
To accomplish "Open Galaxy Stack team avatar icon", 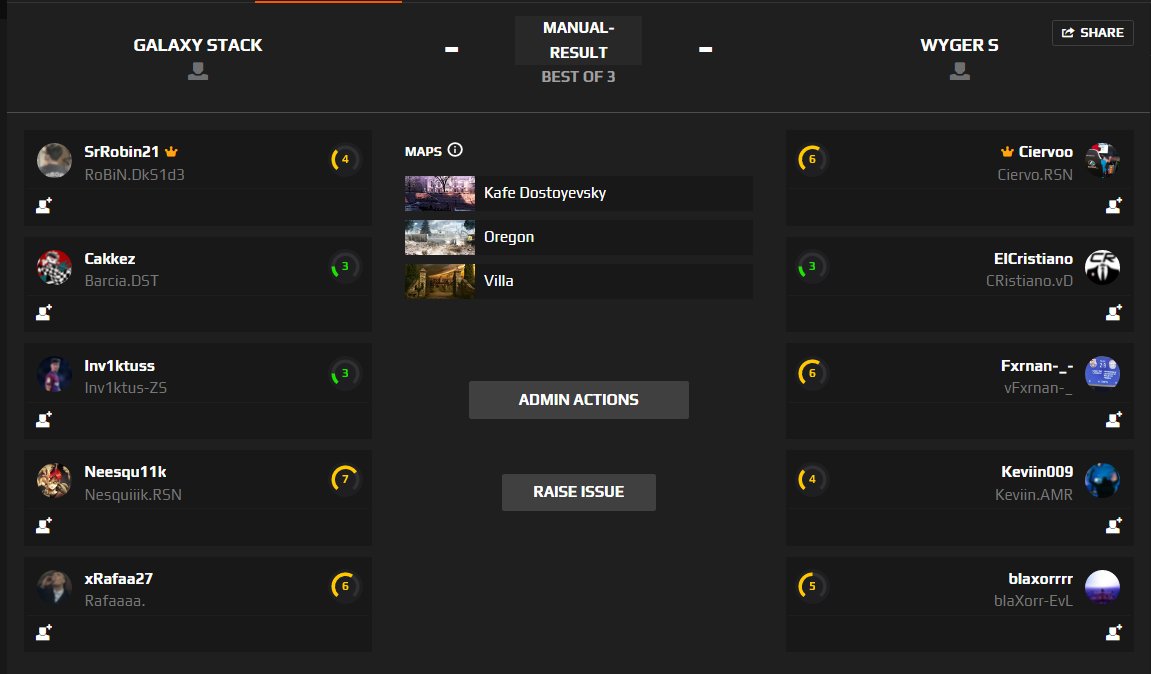I will tap(197, 71).
